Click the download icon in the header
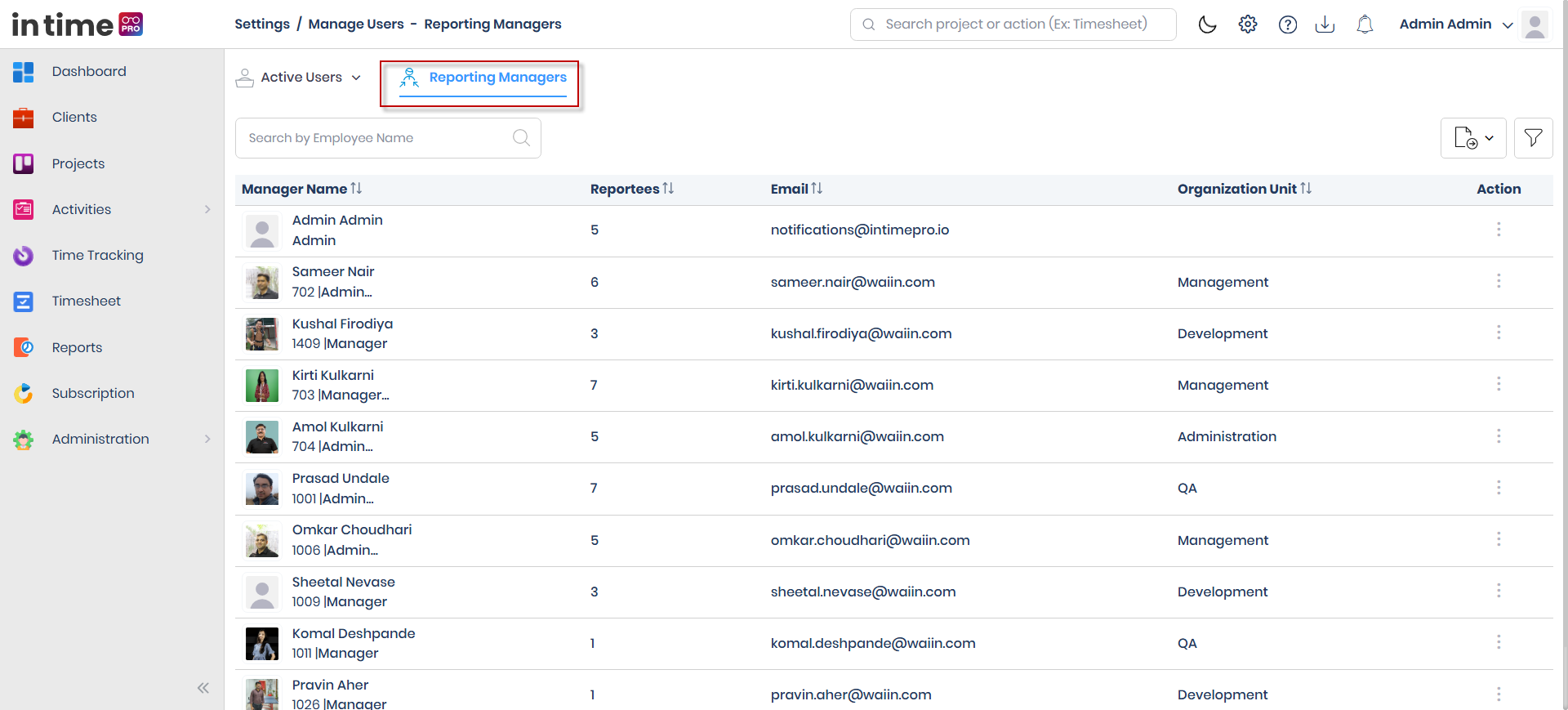The height and width of the screenshot is (710, 1568). tap(1325, 25)
